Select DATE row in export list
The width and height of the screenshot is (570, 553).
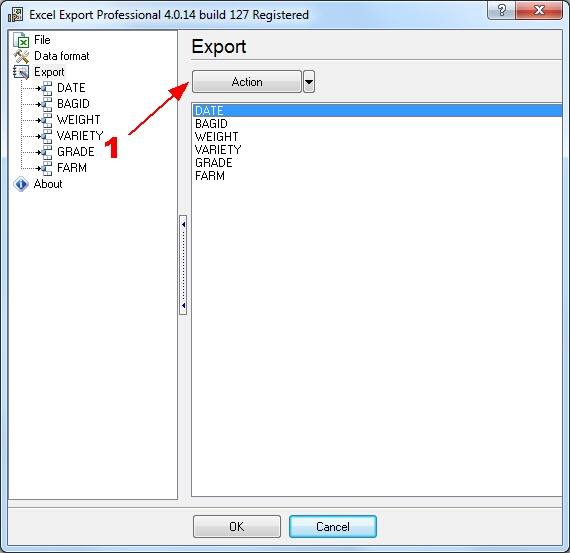(x=377, y=111)
